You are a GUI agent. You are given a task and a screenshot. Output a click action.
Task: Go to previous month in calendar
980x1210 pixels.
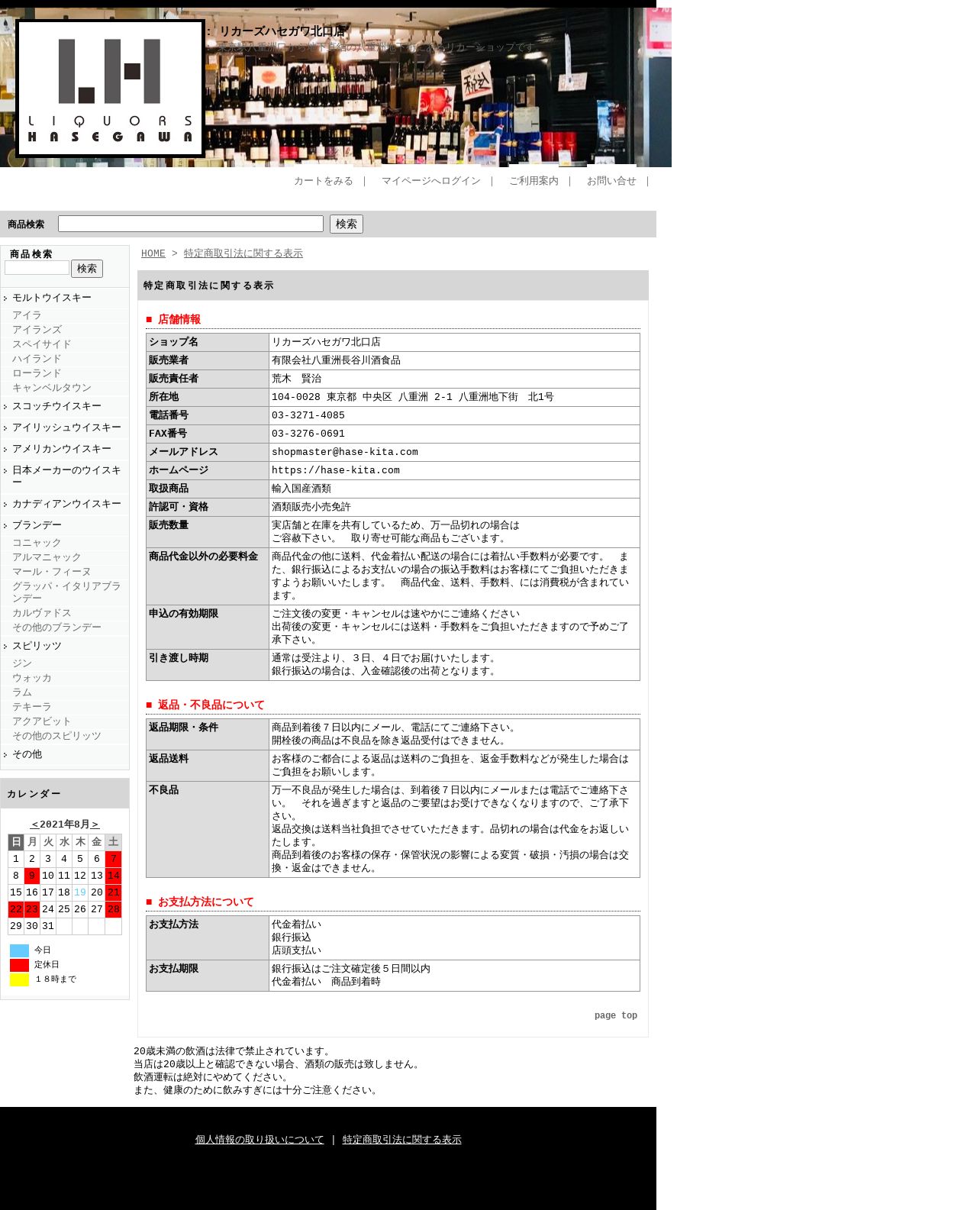pos(34,824)
